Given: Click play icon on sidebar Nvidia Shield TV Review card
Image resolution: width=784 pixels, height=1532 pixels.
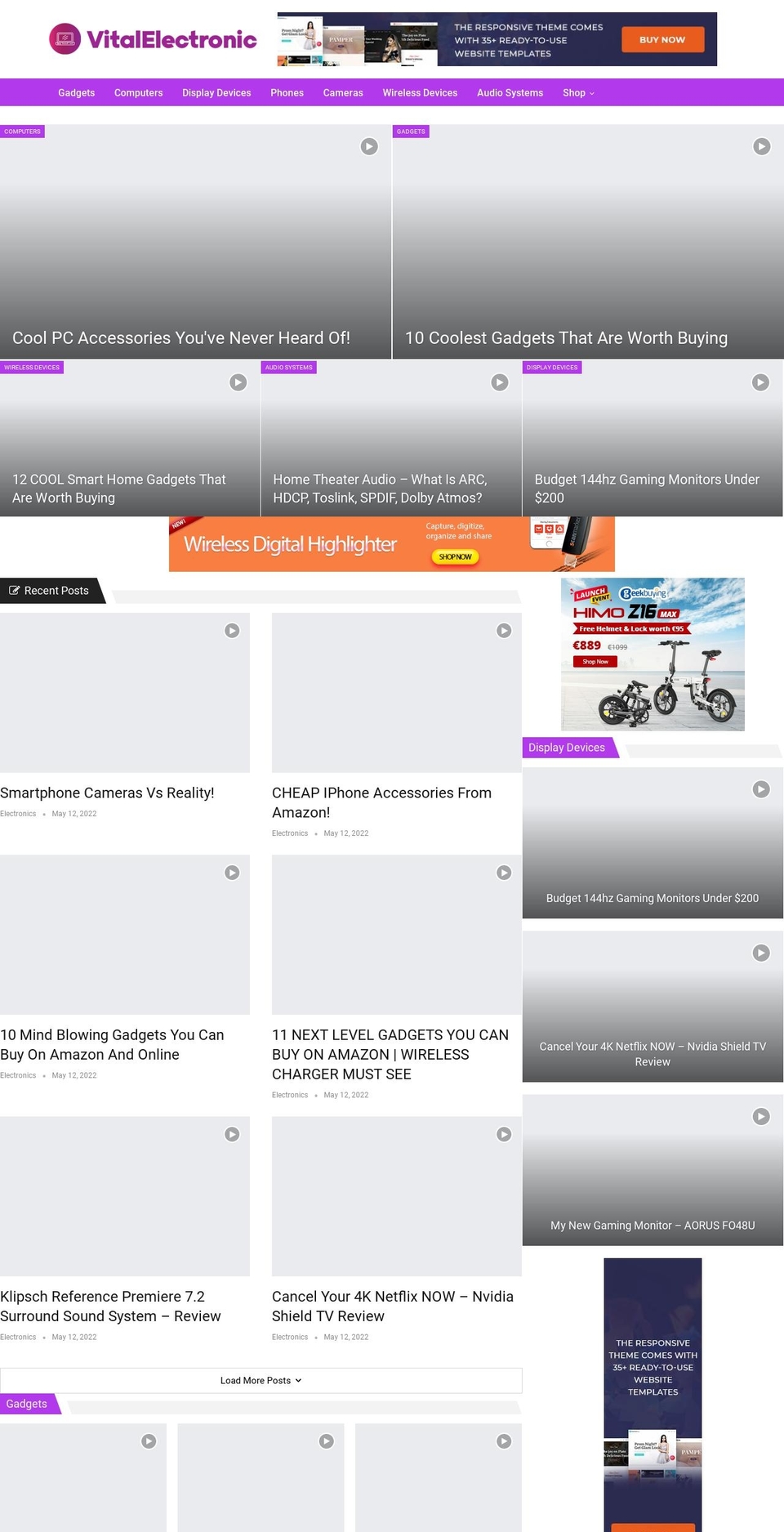Looking at the screenshot, I should click(x=760, y=953).
